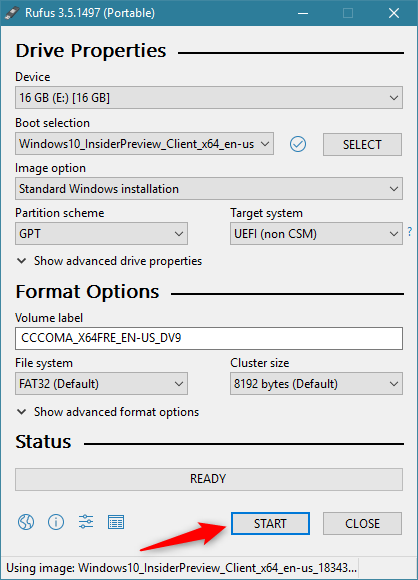Click the Boot selection label
418x580 pixels.
(x=53, y=123)
